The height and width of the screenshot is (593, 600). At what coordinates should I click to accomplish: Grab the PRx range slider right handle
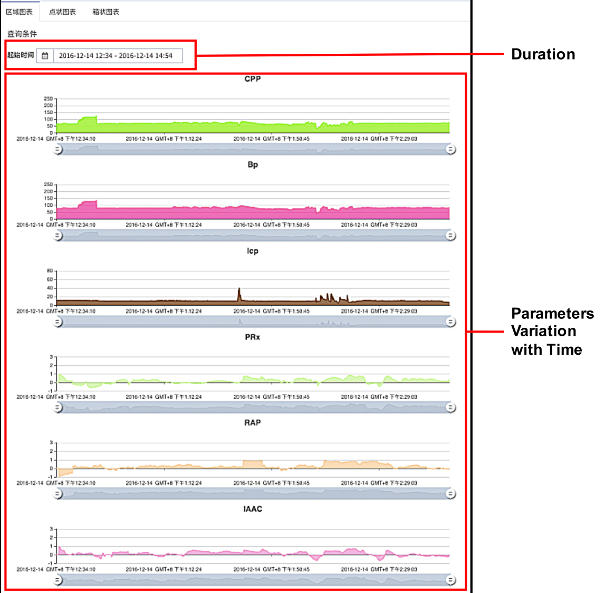coord(451,407)
